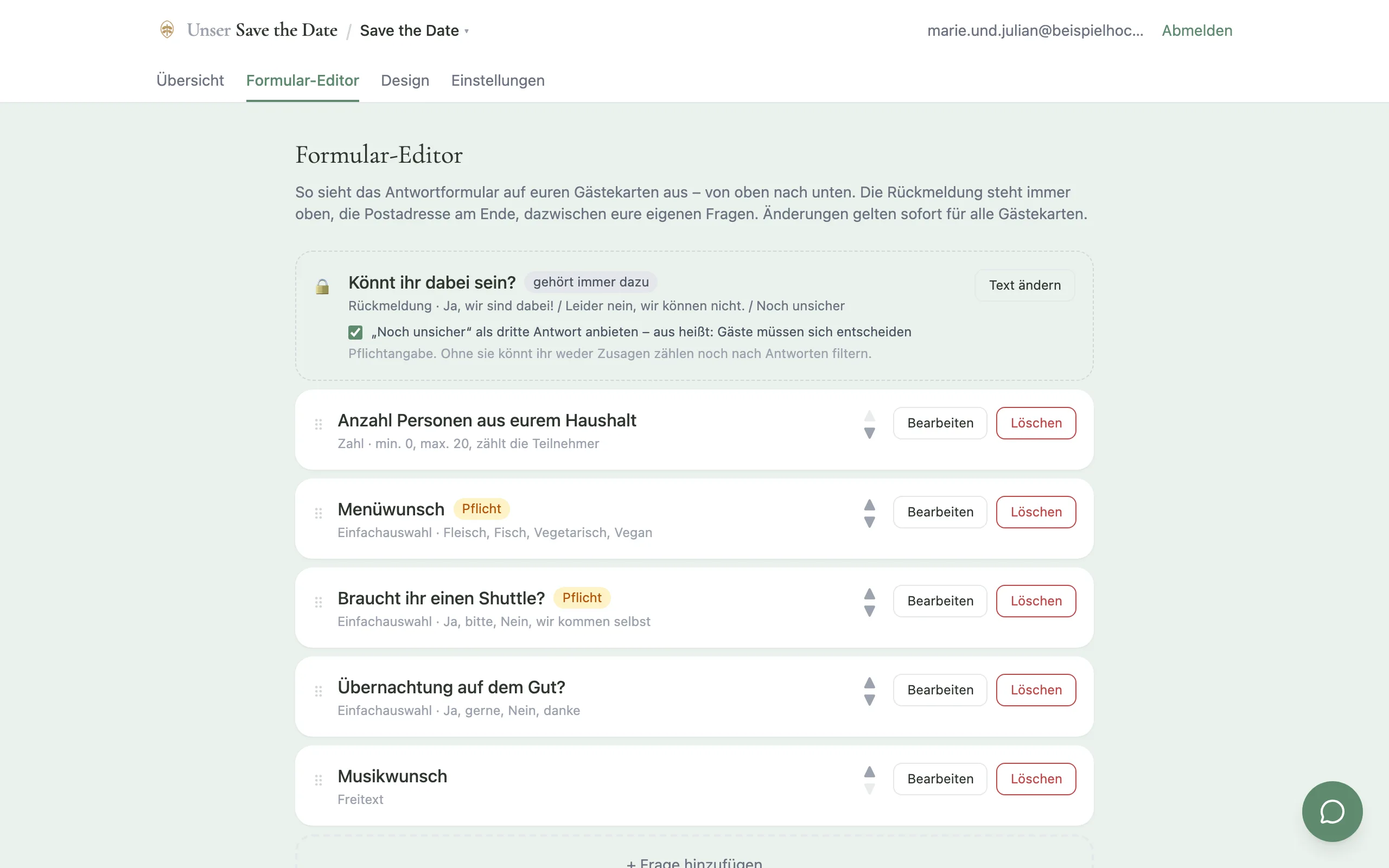Move Menüwunsch question down

click(870, 522)
